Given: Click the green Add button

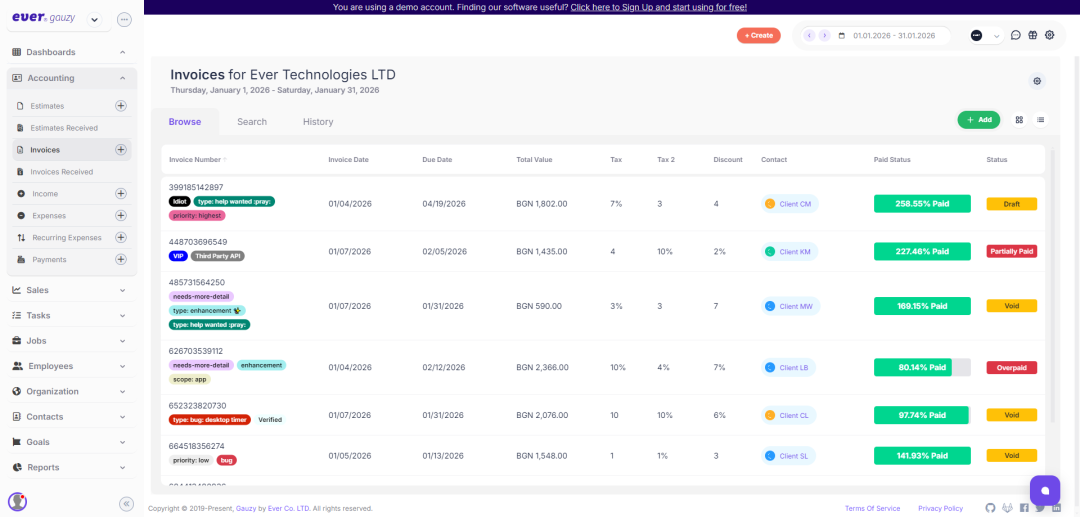Looking at the screenshot, I should (x=978, y=120).
